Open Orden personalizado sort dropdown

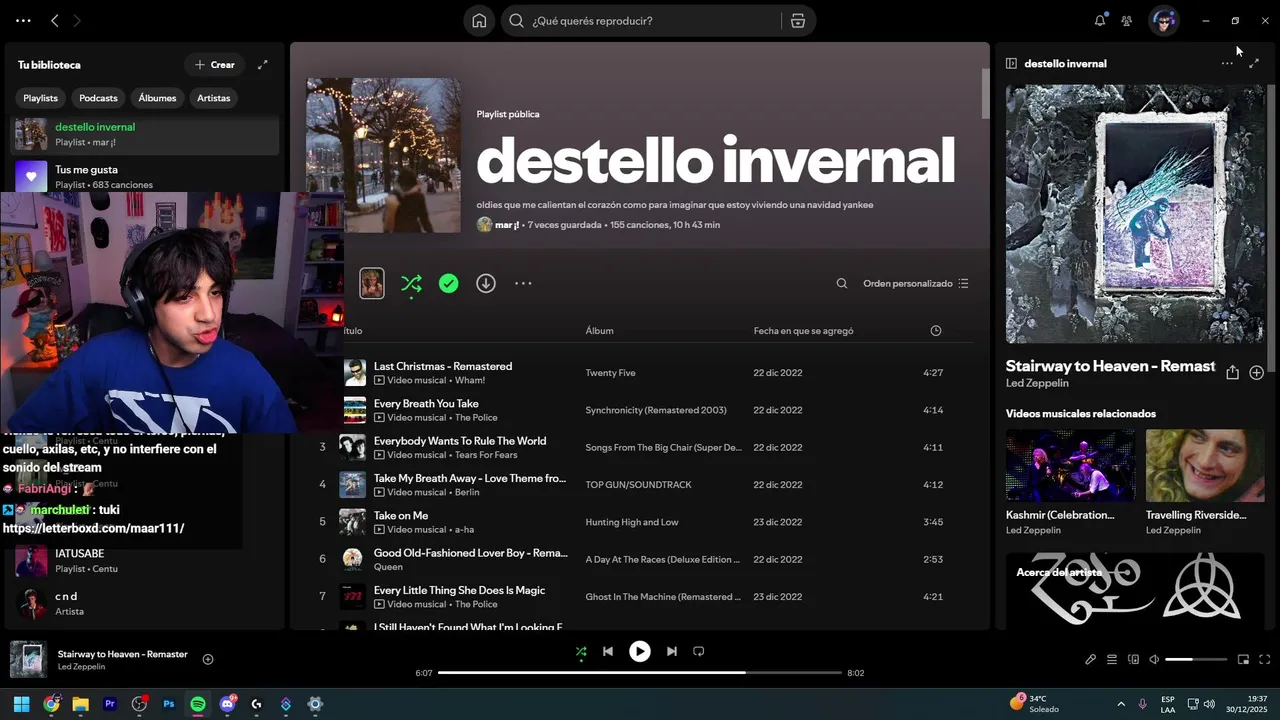click(916, 284)
